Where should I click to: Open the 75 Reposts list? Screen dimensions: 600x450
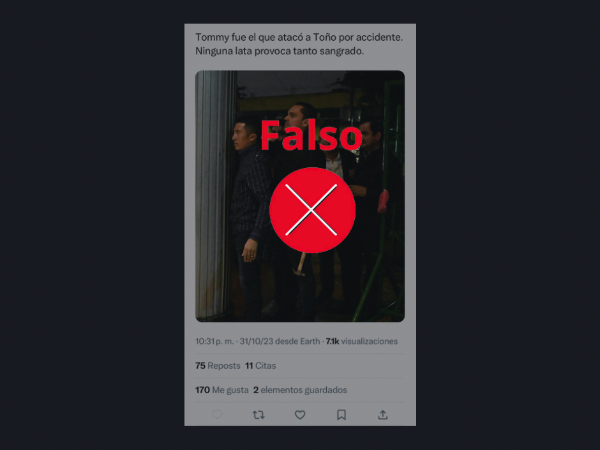coord(218,366)
